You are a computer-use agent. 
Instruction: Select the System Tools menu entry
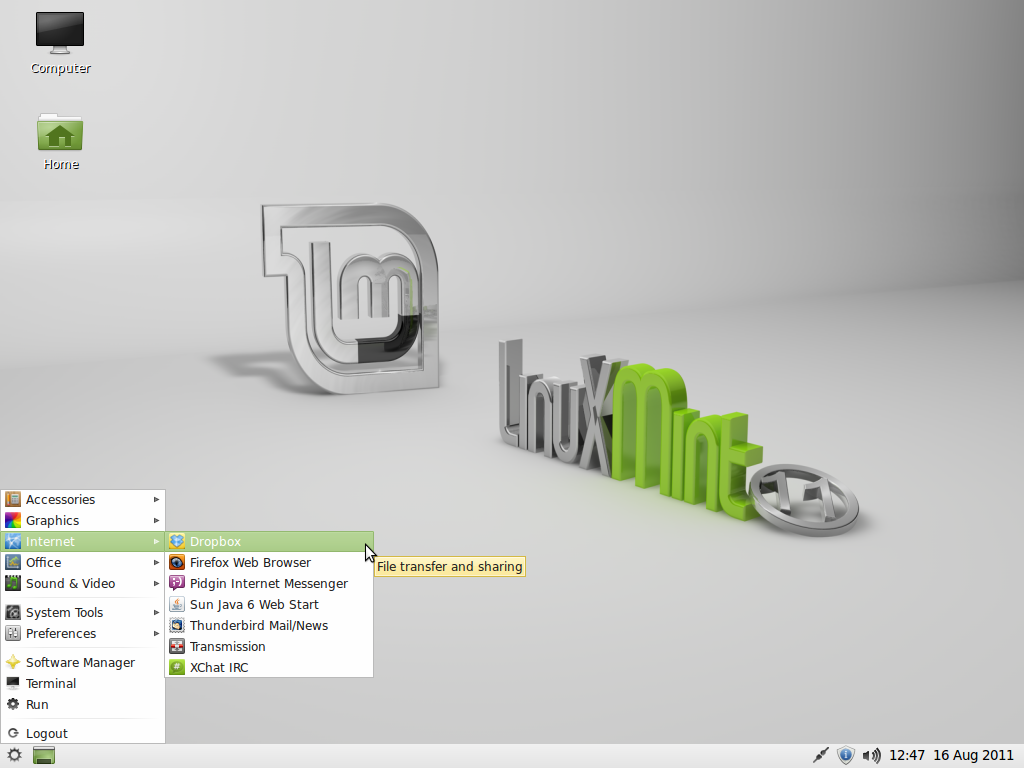tap(83, 613)
